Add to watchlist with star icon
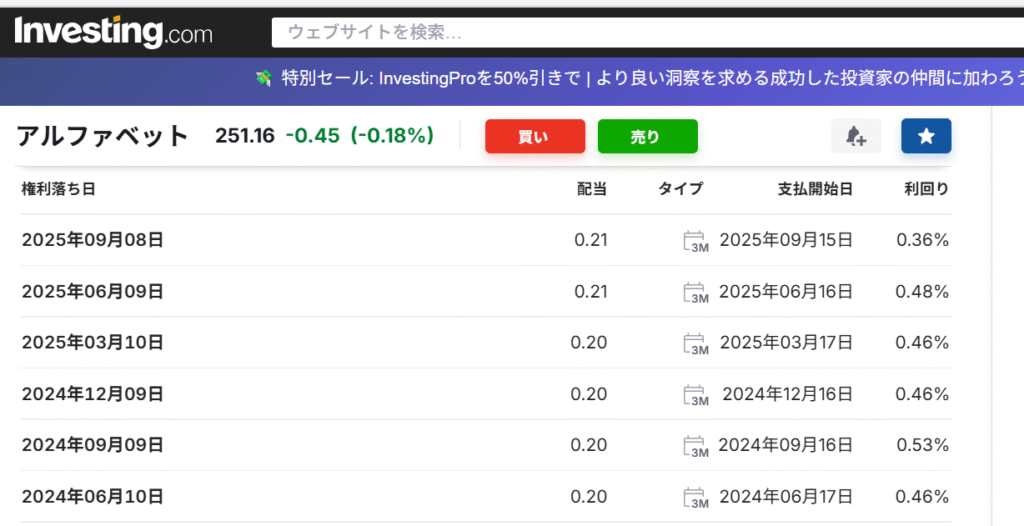Image resolution: width=1024 pixels, height=526 pixels. coord(926,136)
